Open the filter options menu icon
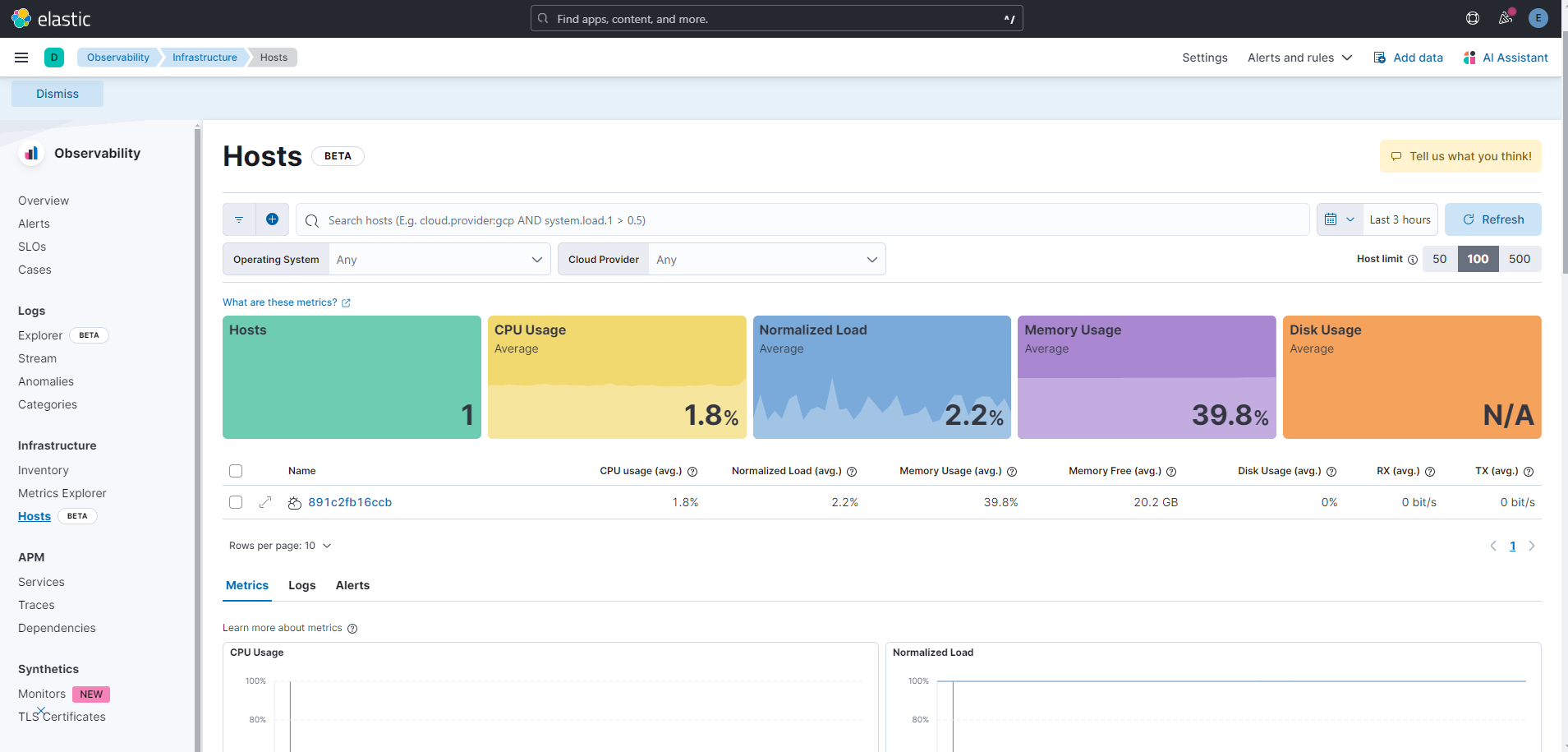The image size is (1568, 752). click(x=239, y=219)
